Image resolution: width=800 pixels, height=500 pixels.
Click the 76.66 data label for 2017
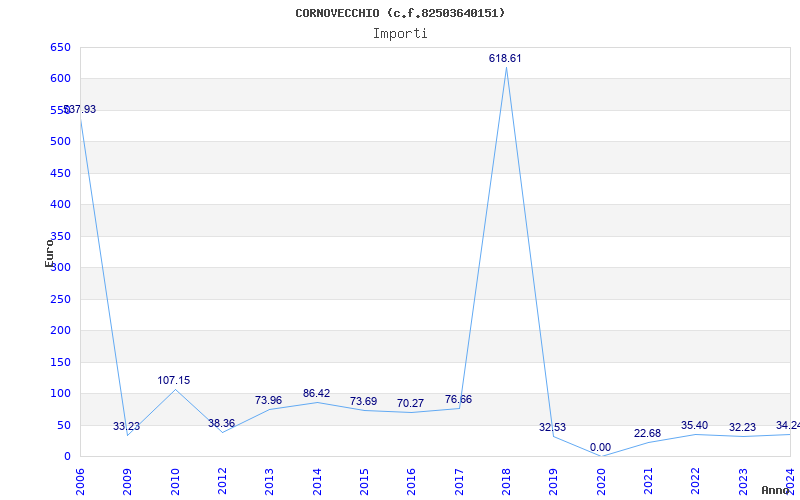click(x=458, y=399)
